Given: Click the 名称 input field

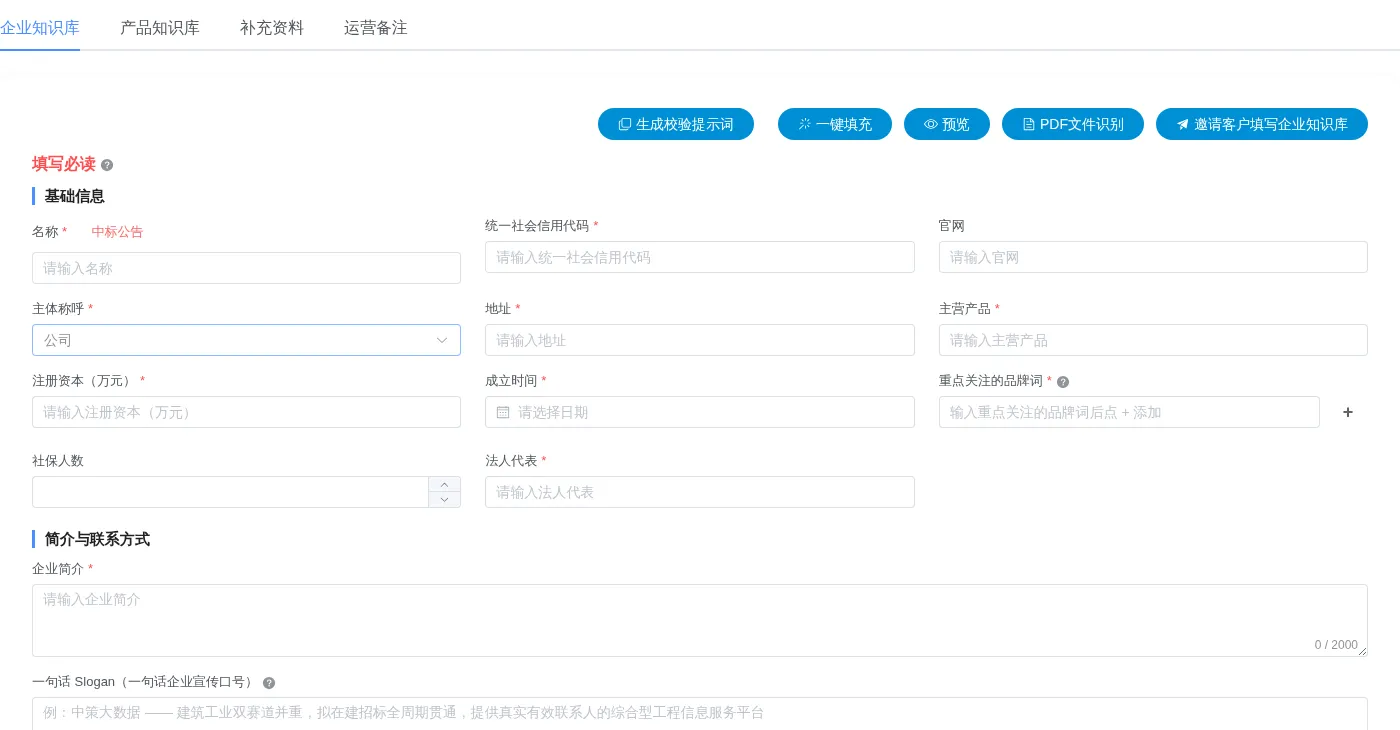Looking at the screenshot, I should 246,268.
